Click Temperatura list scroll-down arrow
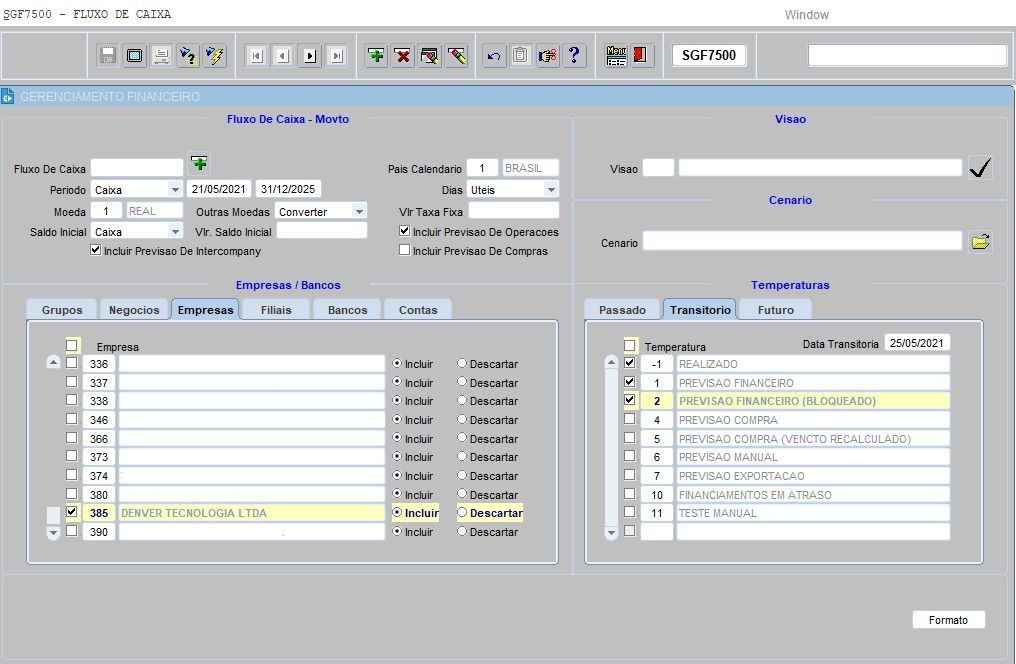This screenshot has width=1016, height=664. point(611,532)
